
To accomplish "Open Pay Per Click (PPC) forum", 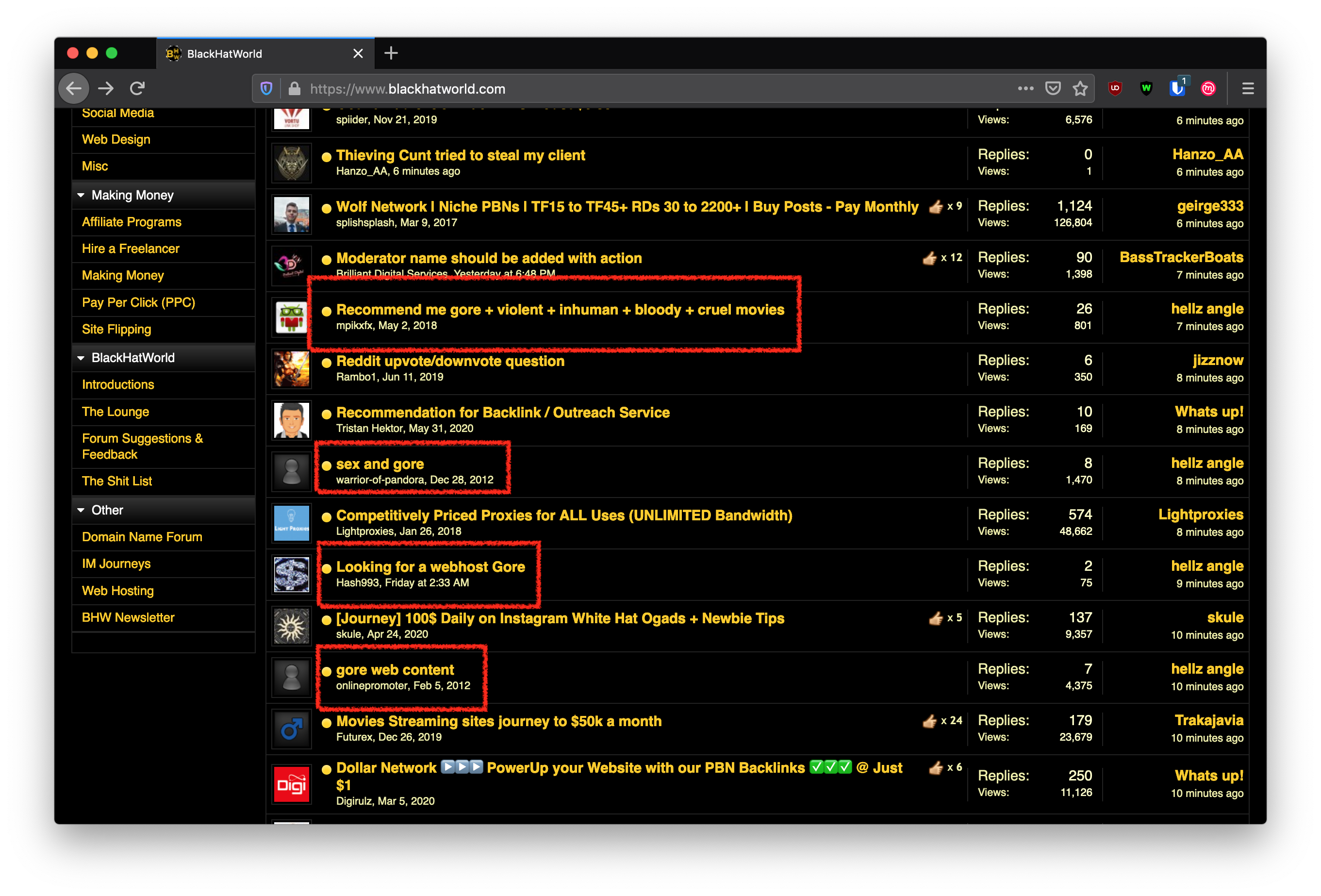I will point(138,302).
